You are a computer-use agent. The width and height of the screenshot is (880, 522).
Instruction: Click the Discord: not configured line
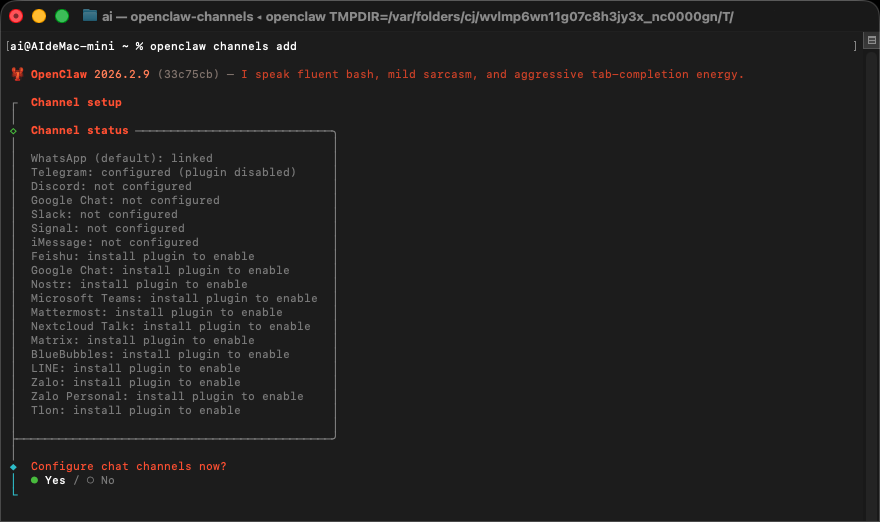[x=110, y=186]
